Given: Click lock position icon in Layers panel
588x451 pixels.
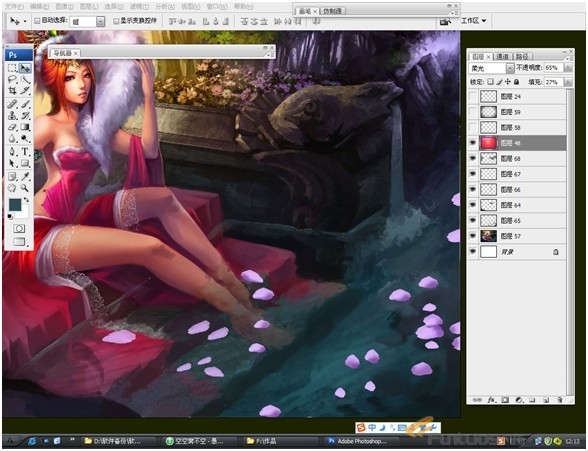Looking at the screenshot, I should pos(507,81).
